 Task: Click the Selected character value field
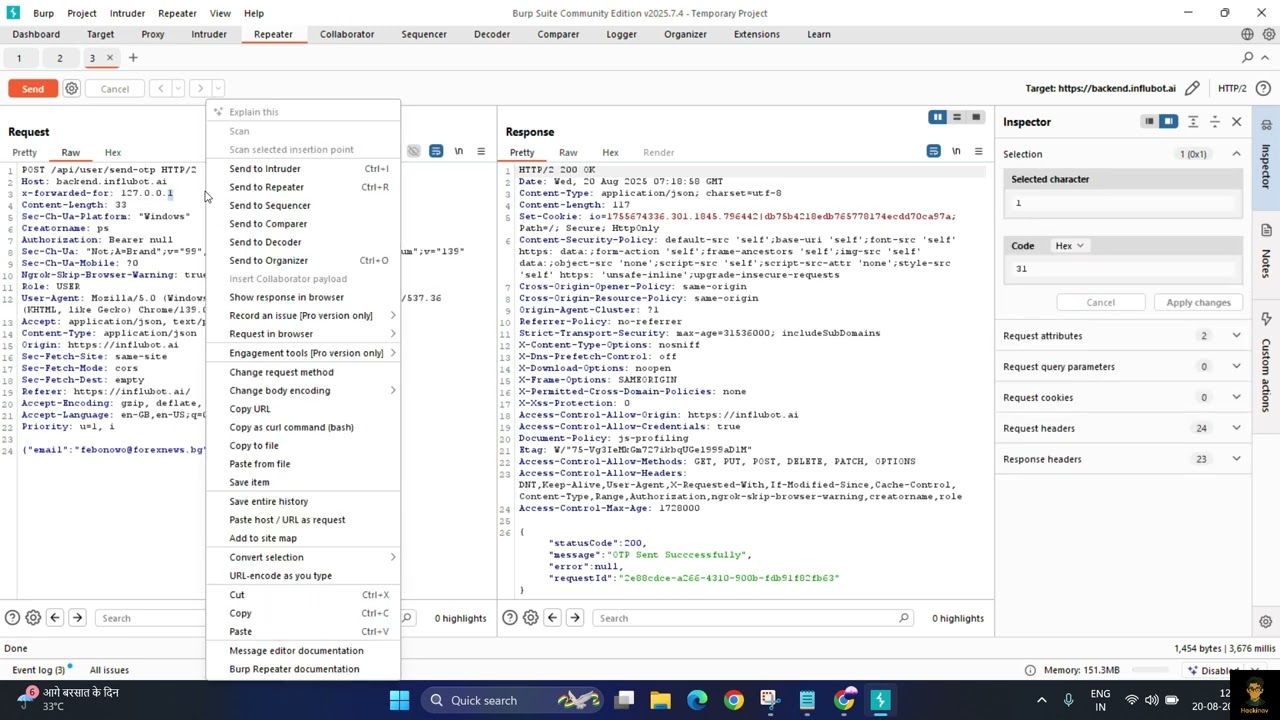(1125, 203)
